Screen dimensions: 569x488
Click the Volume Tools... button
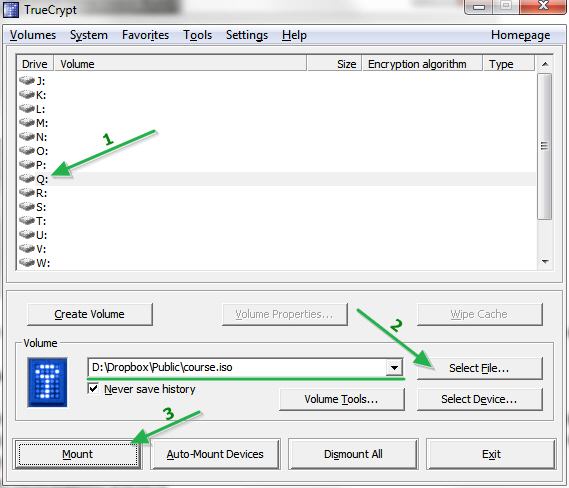pos(341,399)
